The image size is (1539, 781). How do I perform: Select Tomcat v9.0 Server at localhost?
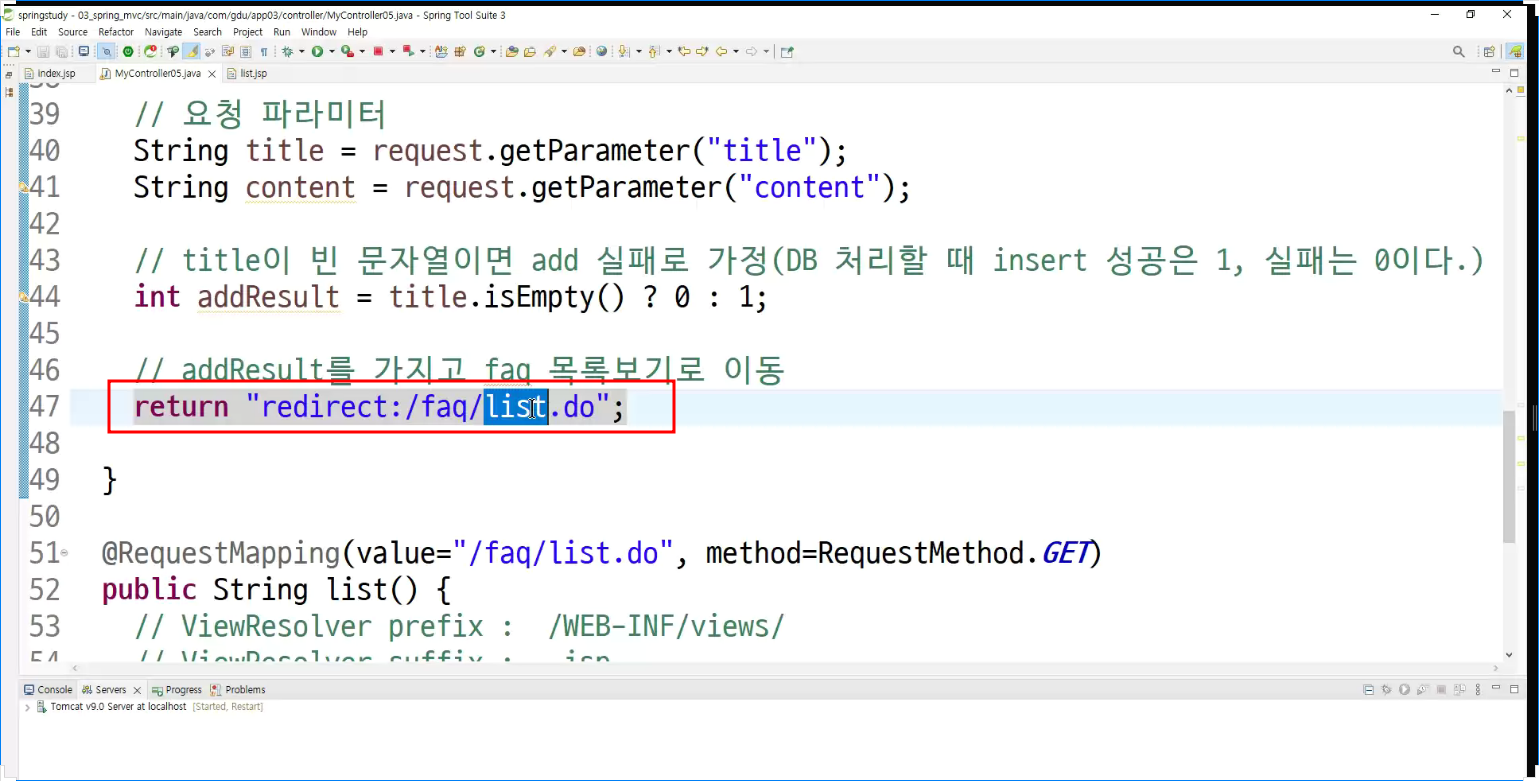pyautogui.click(x=118, y=707)
